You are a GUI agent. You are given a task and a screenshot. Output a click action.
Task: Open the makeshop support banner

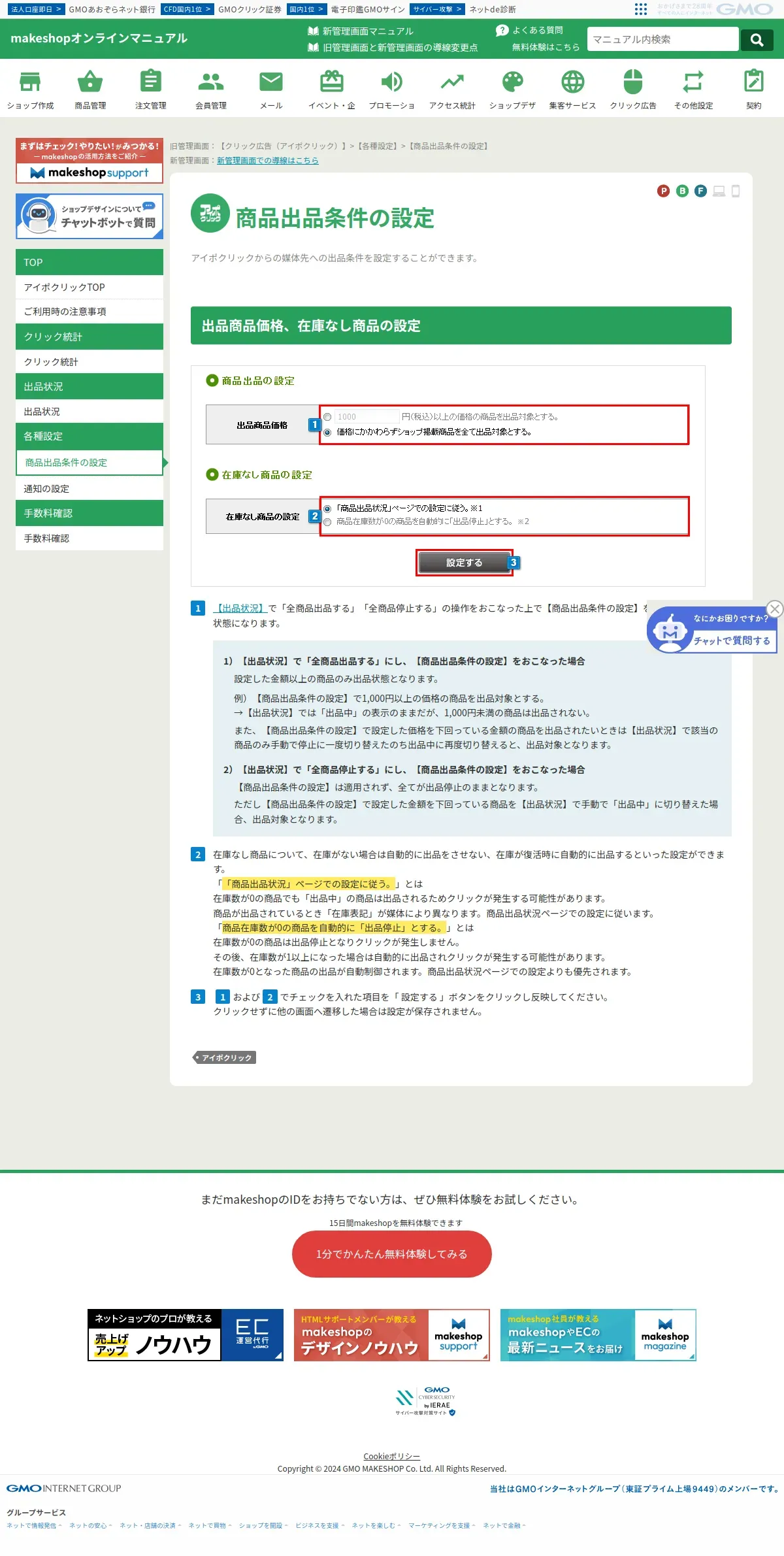[90, 161]
